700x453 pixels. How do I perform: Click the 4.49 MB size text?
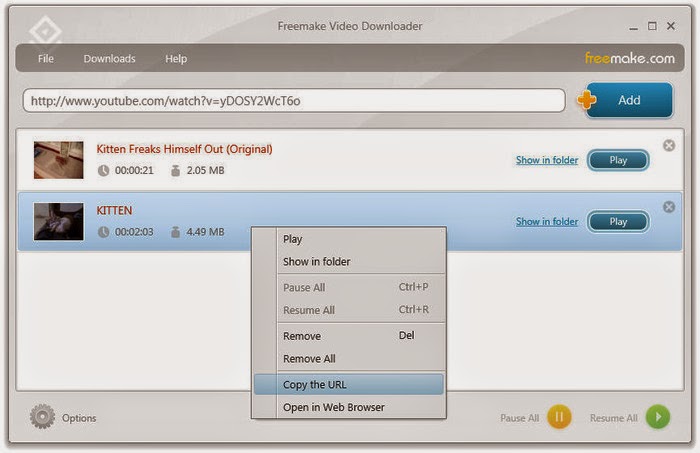point(205,232)
